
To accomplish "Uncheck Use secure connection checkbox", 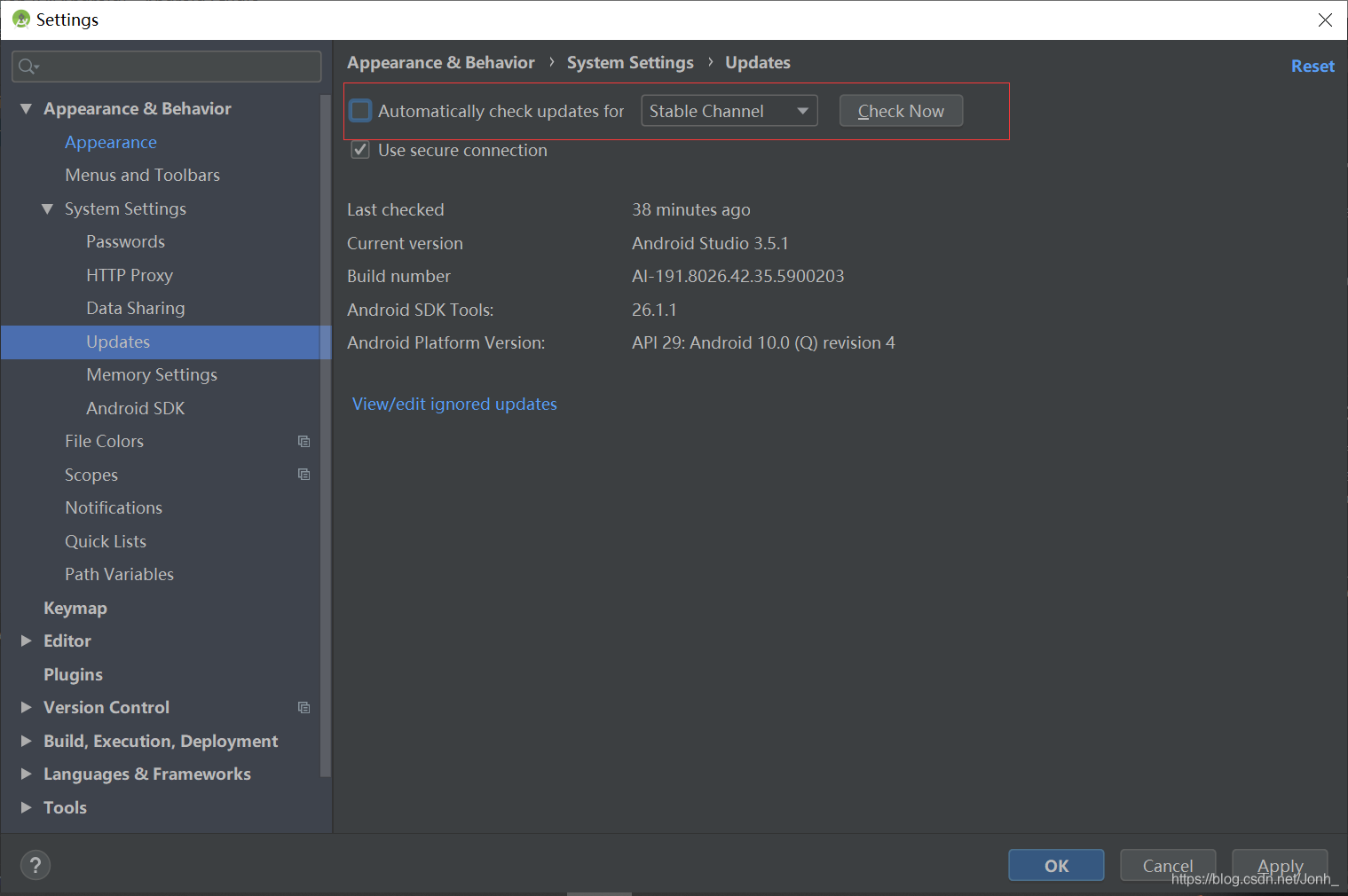I will [x=360, y=150].
